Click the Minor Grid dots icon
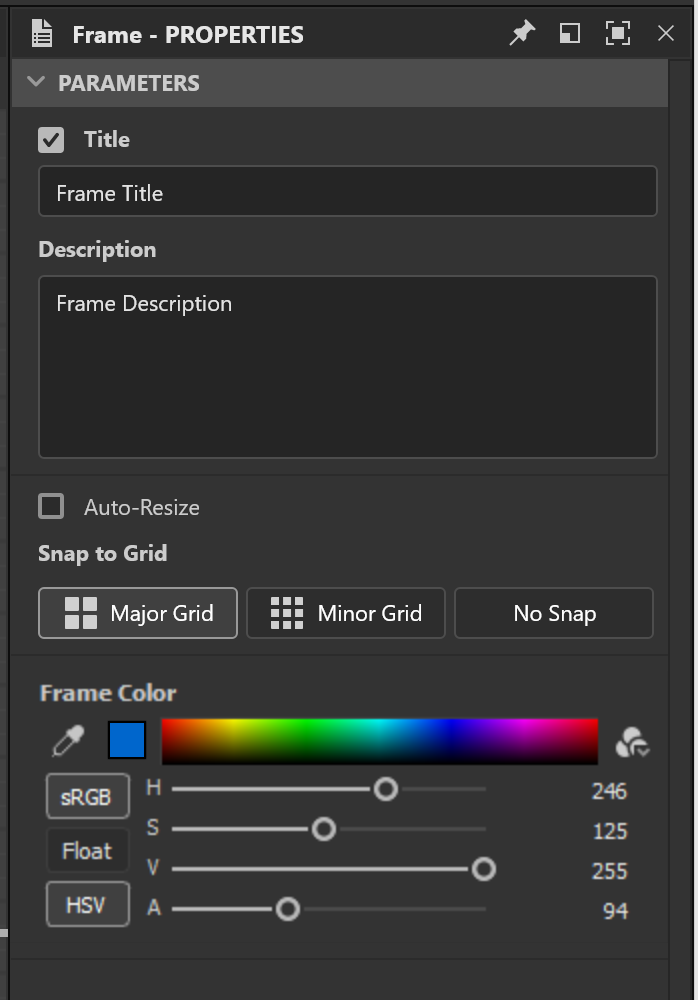The height and width of the screenshot is (1000, 698). click(287, 613)
